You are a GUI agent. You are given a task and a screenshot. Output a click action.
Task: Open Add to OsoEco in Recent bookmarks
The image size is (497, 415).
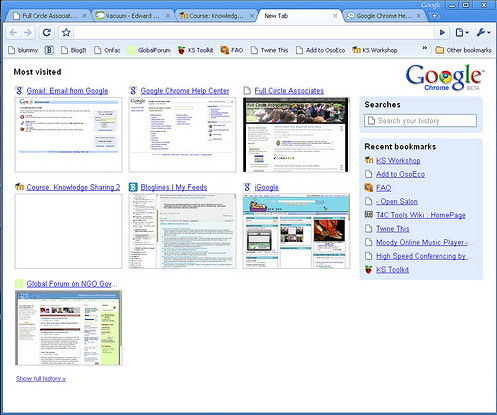click(400, 174)
